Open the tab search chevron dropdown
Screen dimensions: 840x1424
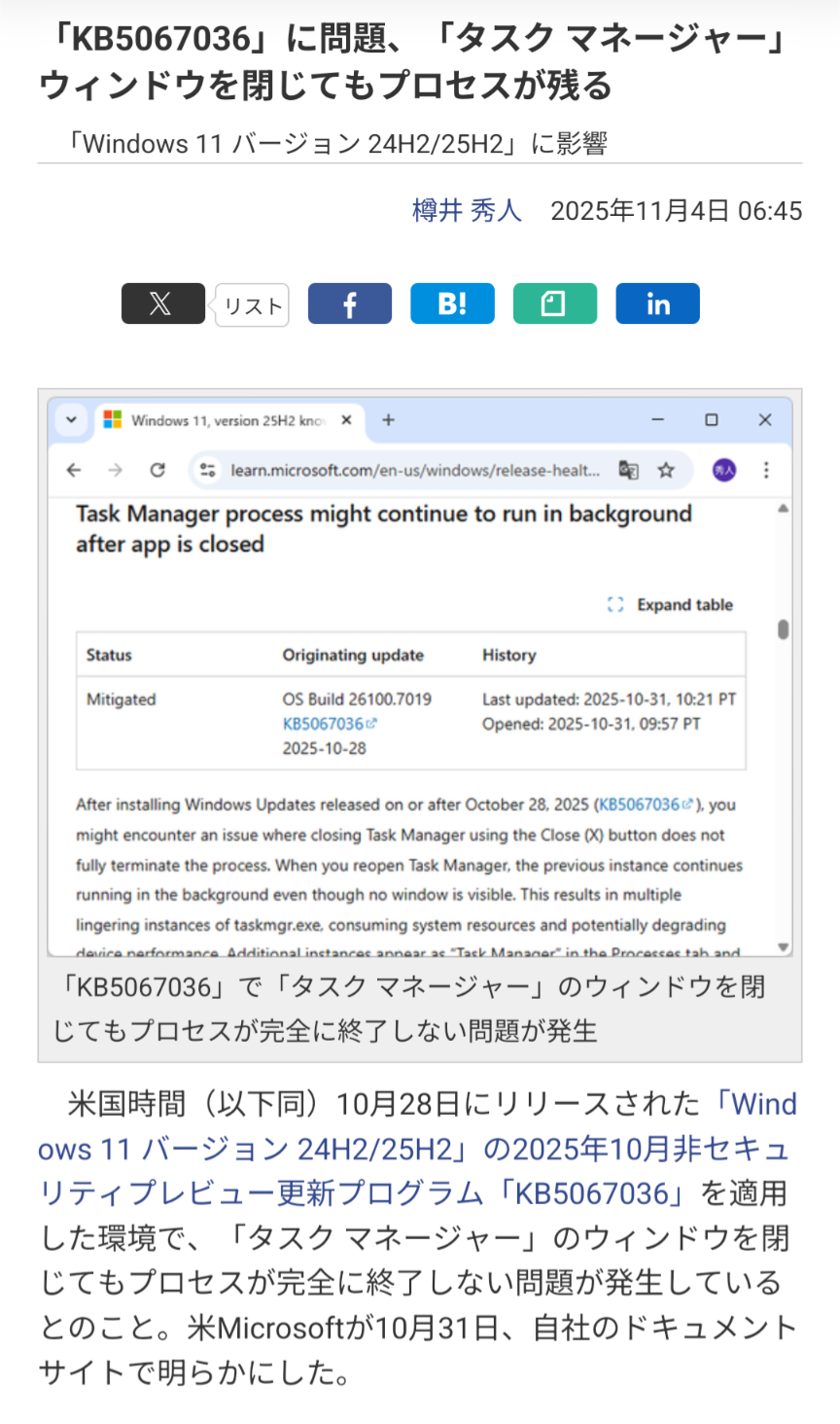(71, 420)
